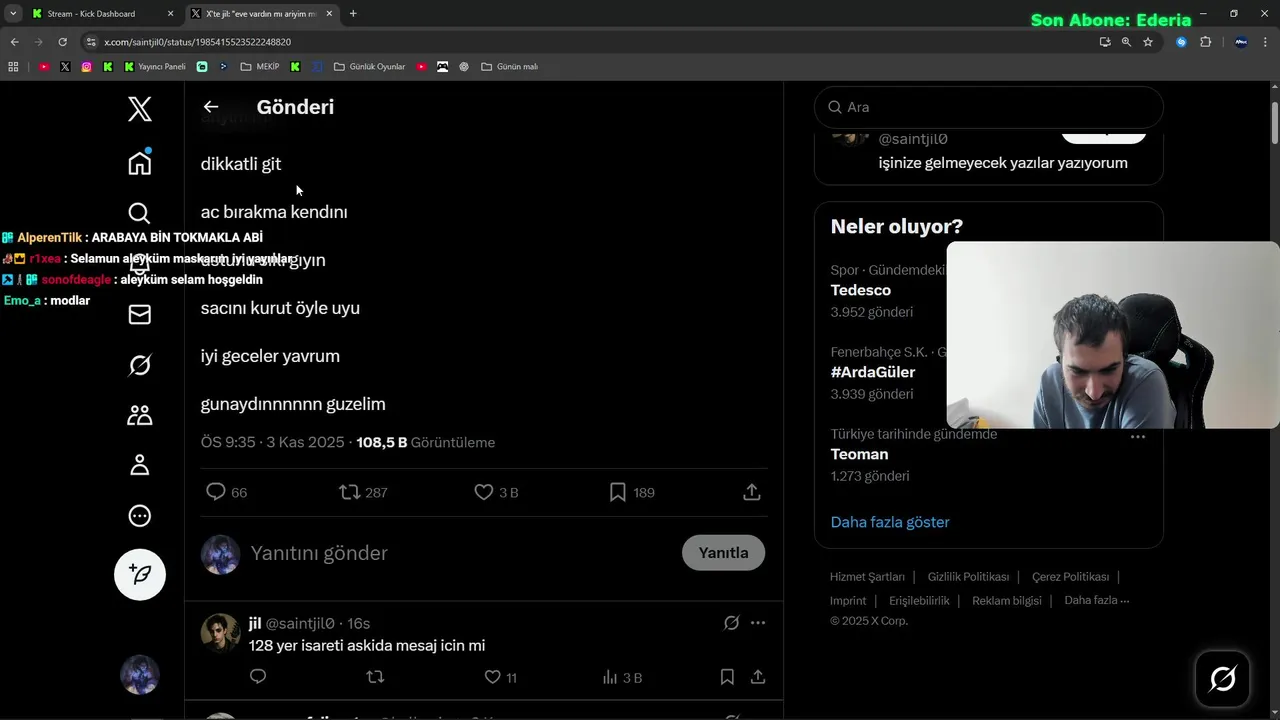Go to X home via the X logo

click(x=140, y=109)
